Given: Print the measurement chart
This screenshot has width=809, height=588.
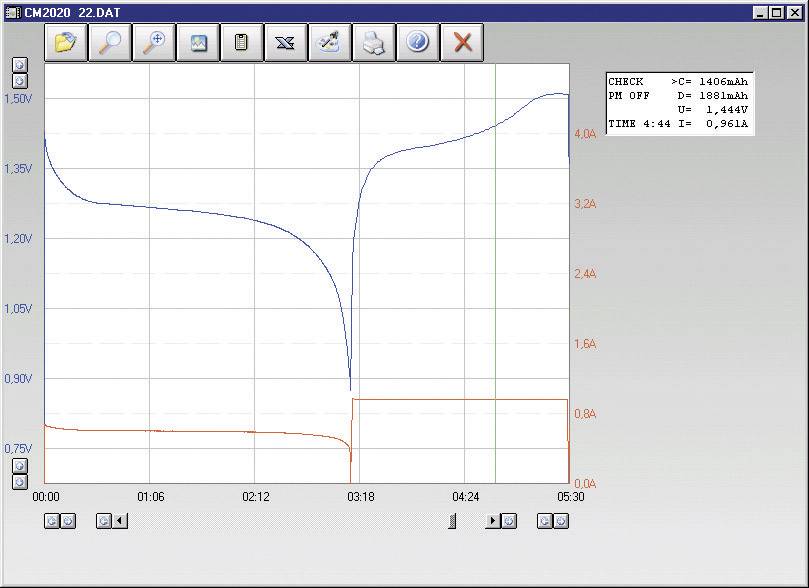Looking at the screenshot, I should 374,41.
